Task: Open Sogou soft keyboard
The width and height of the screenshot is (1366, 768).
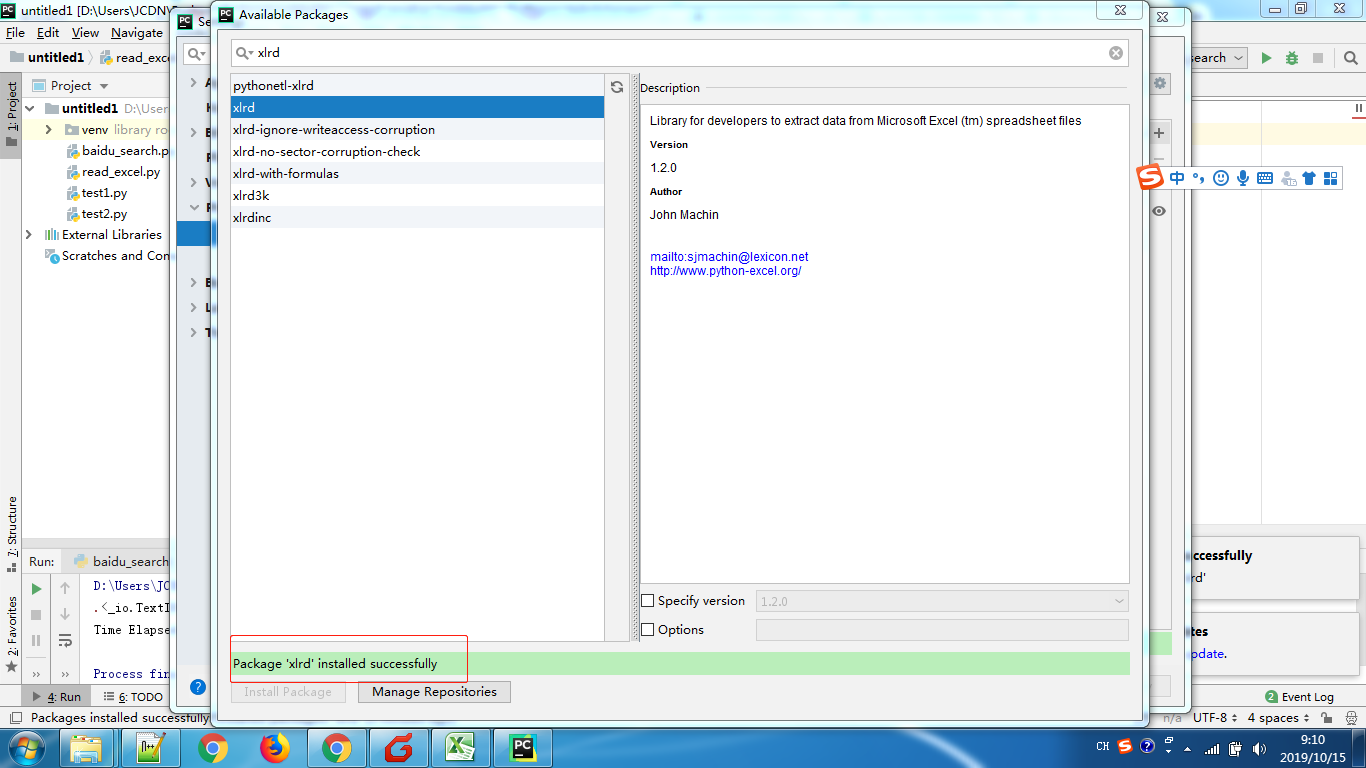Action: coord(1265,178)
